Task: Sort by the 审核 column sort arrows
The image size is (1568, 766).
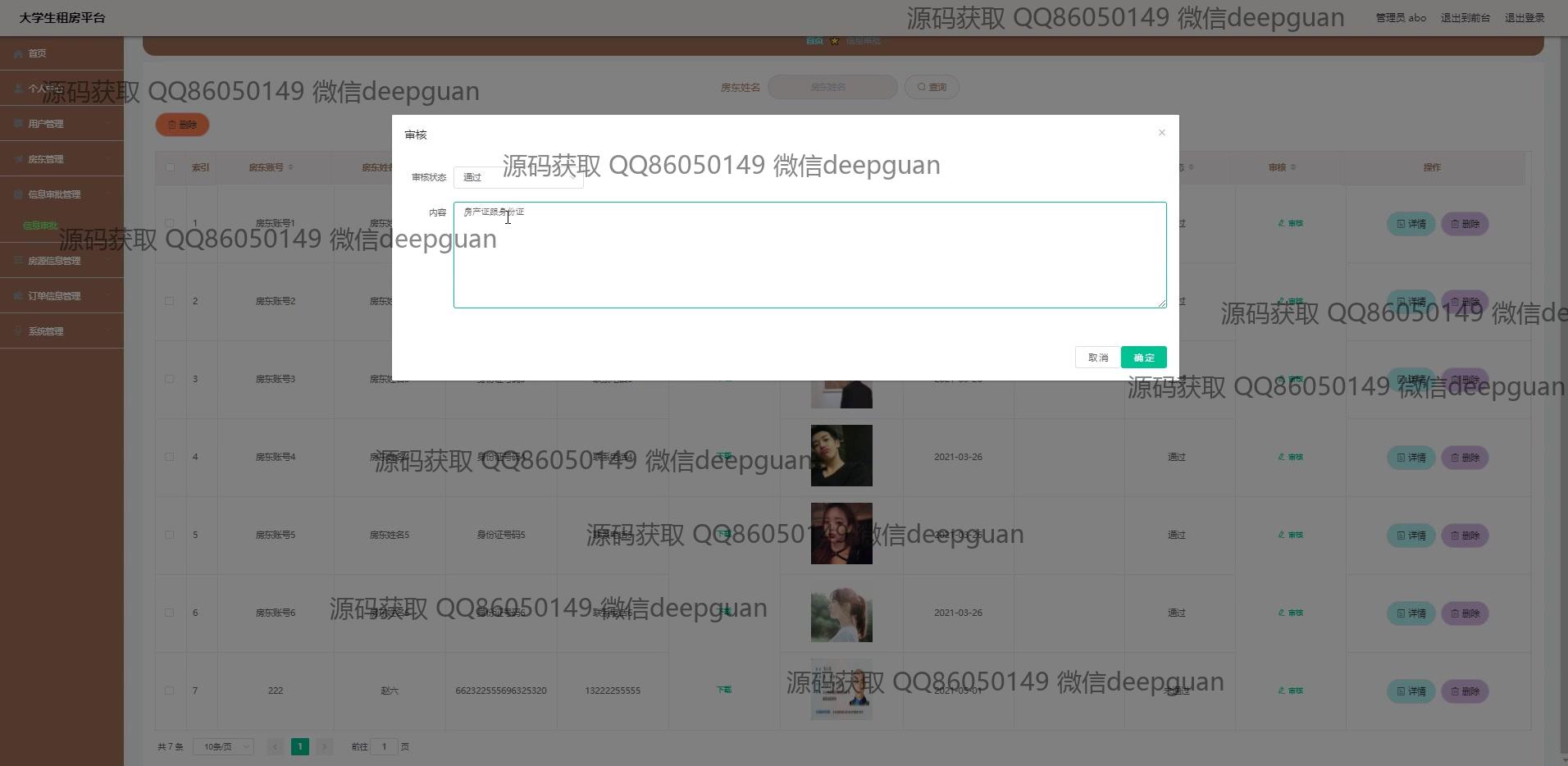Action: (1293, 168)
